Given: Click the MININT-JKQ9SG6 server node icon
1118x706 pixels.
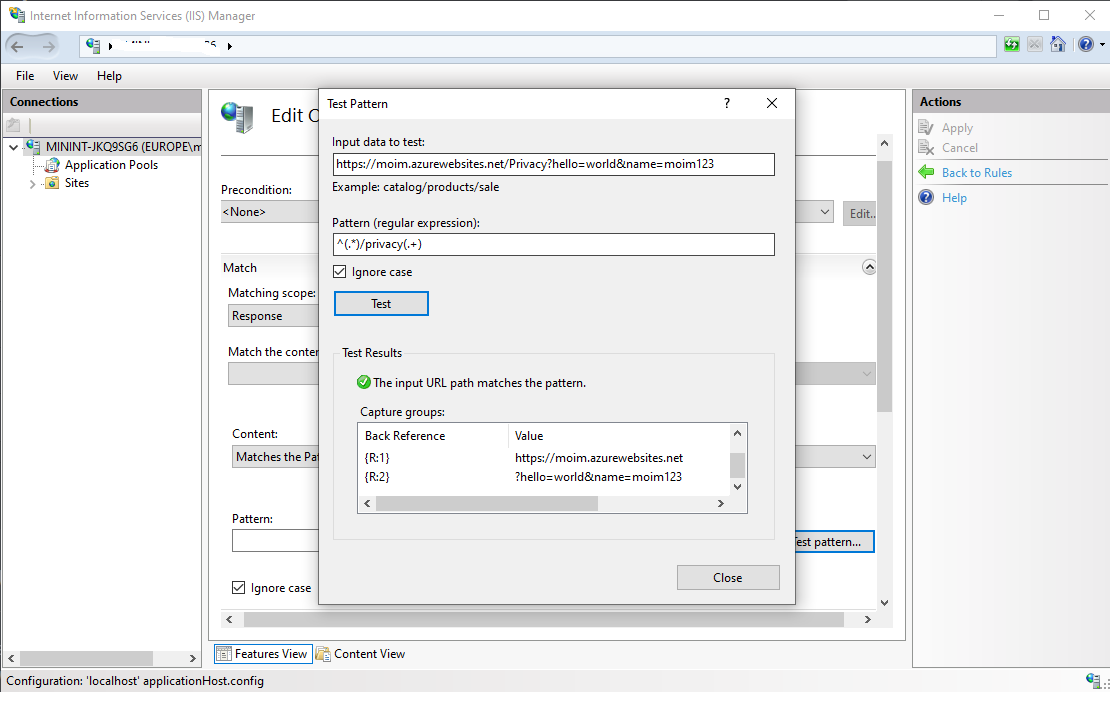Looking at the screenshot, I should point(33,147).
